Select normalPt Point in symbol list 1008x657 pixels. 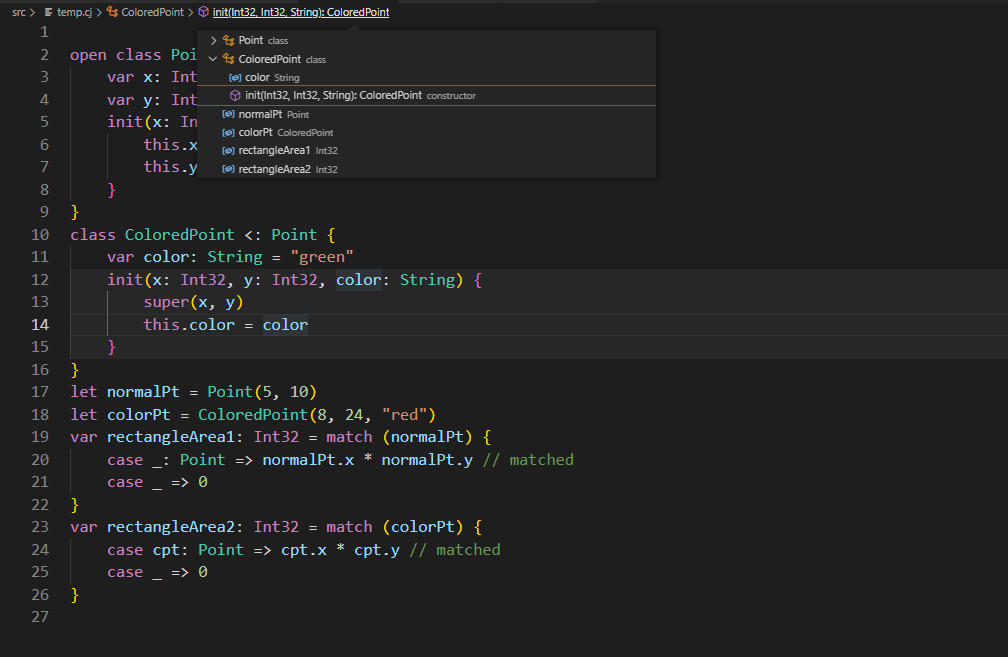pyautogui.click(x=260, y=115)
